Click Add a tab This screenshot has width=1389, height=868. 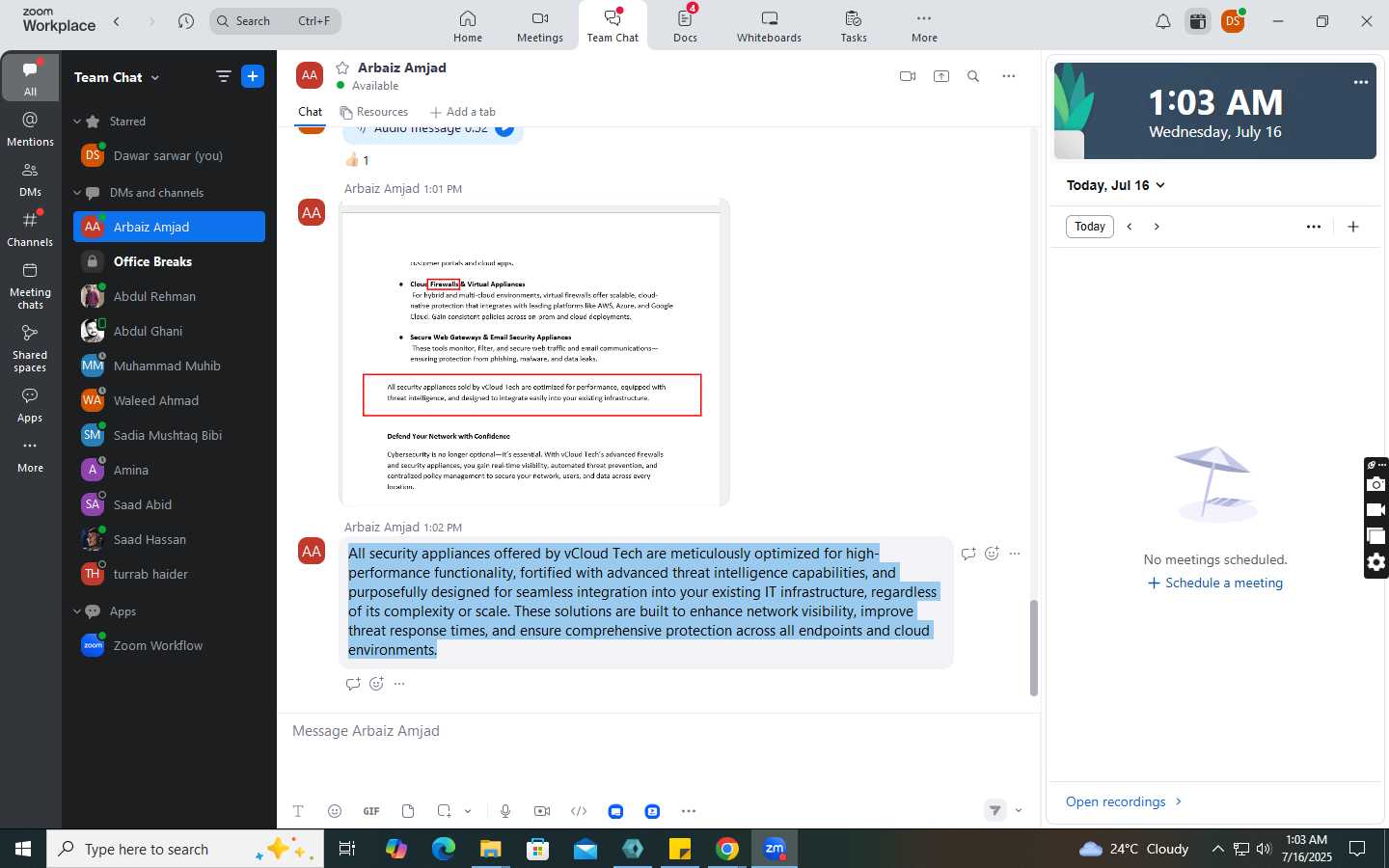click(x=463, y=112)
